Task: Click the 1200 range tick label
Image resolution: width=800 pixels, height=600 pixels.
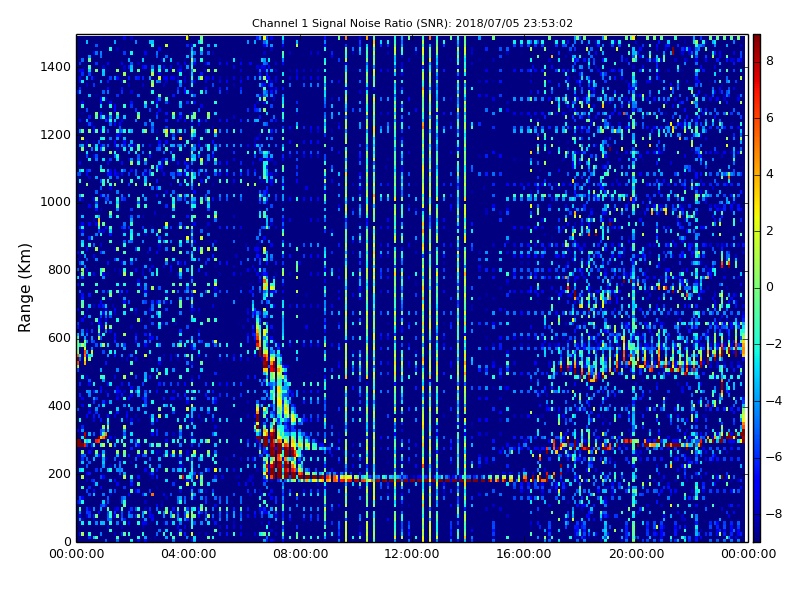Action: click(56, 135)
